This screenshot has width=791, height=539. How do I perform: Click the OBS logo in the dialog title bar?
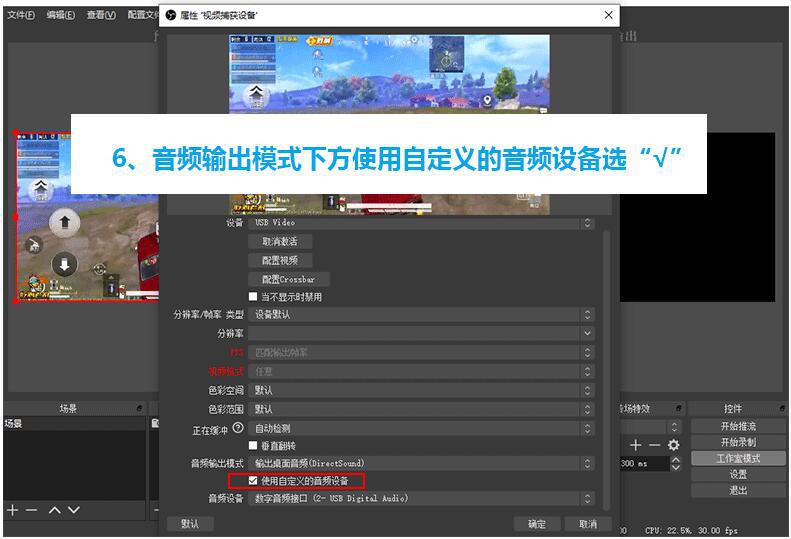click(171, 15)
